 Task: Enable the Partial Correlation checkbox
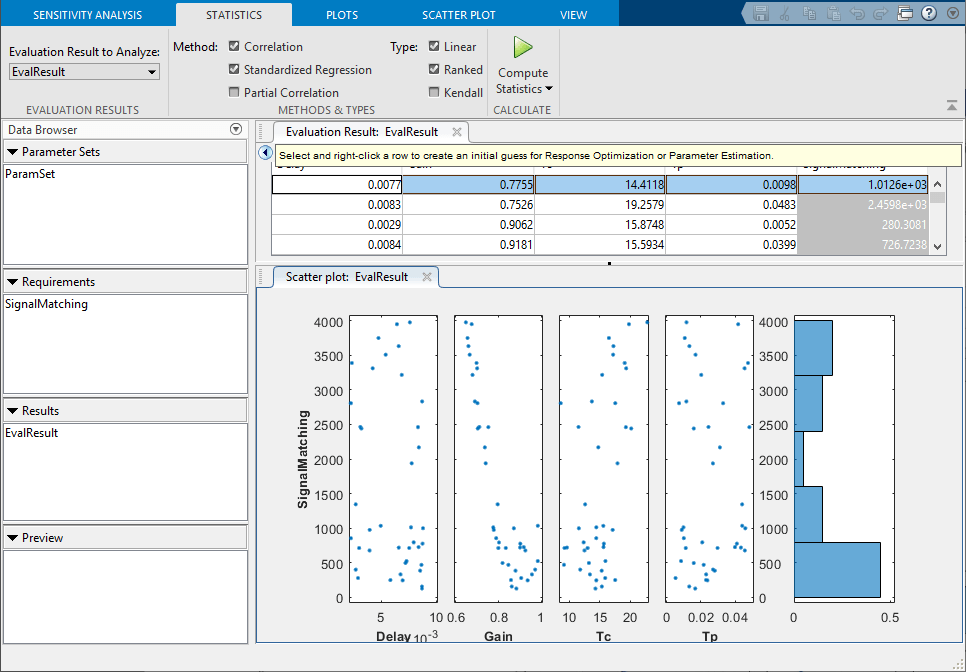[x=234, y=93]
